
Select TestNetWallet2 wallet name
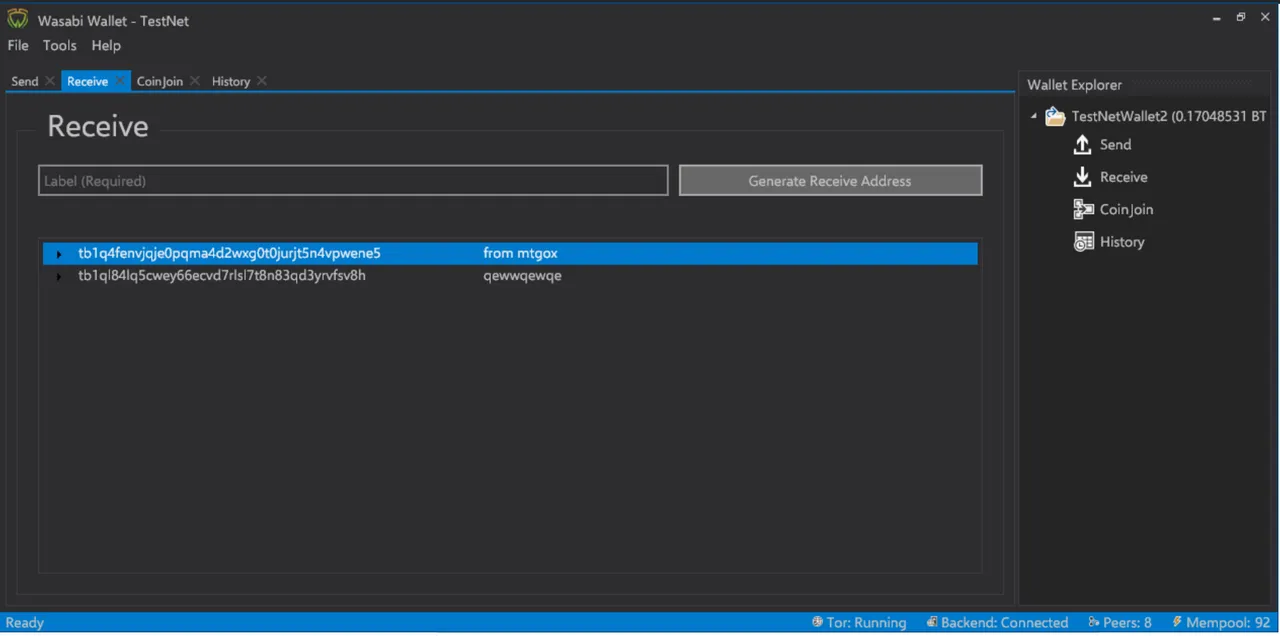tap(1169, 116)
